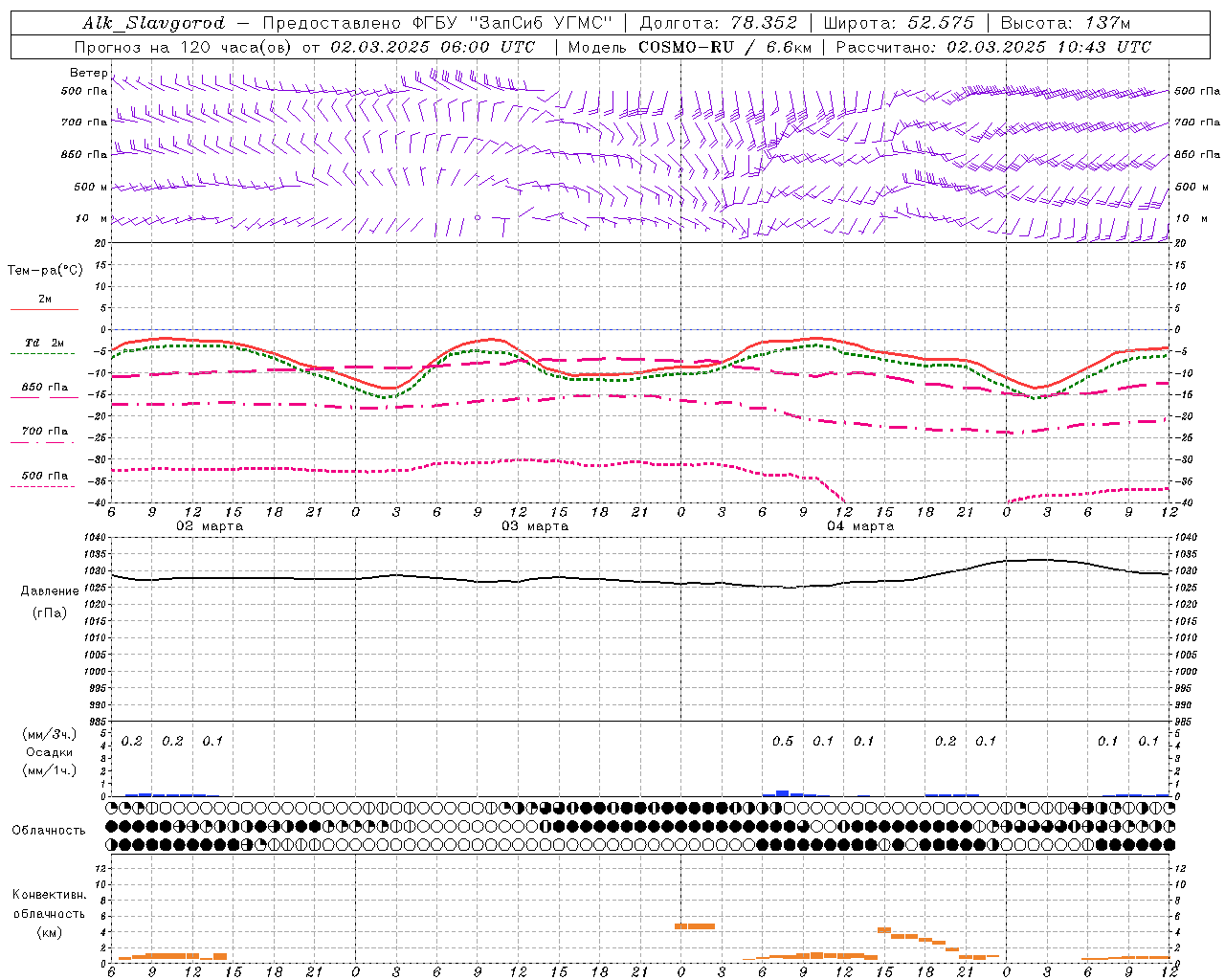Click the 0.5 precipitation value
The height and width of the screenshot is (980, 1225).
[x=783, y=742]
